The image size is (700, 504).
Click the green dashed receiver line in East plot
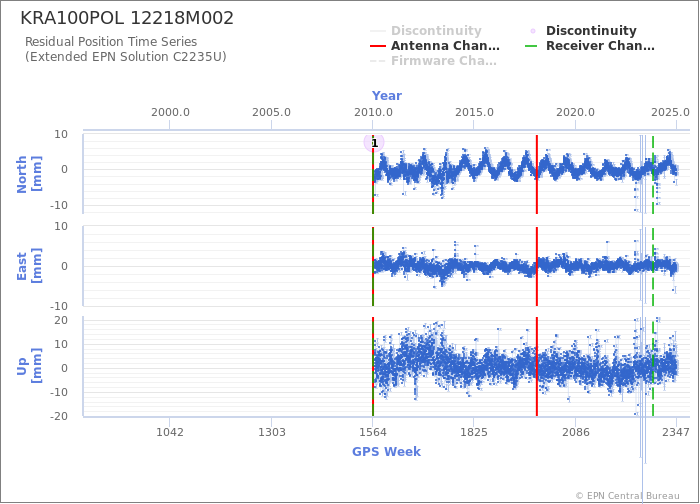[x=653, y=266]
